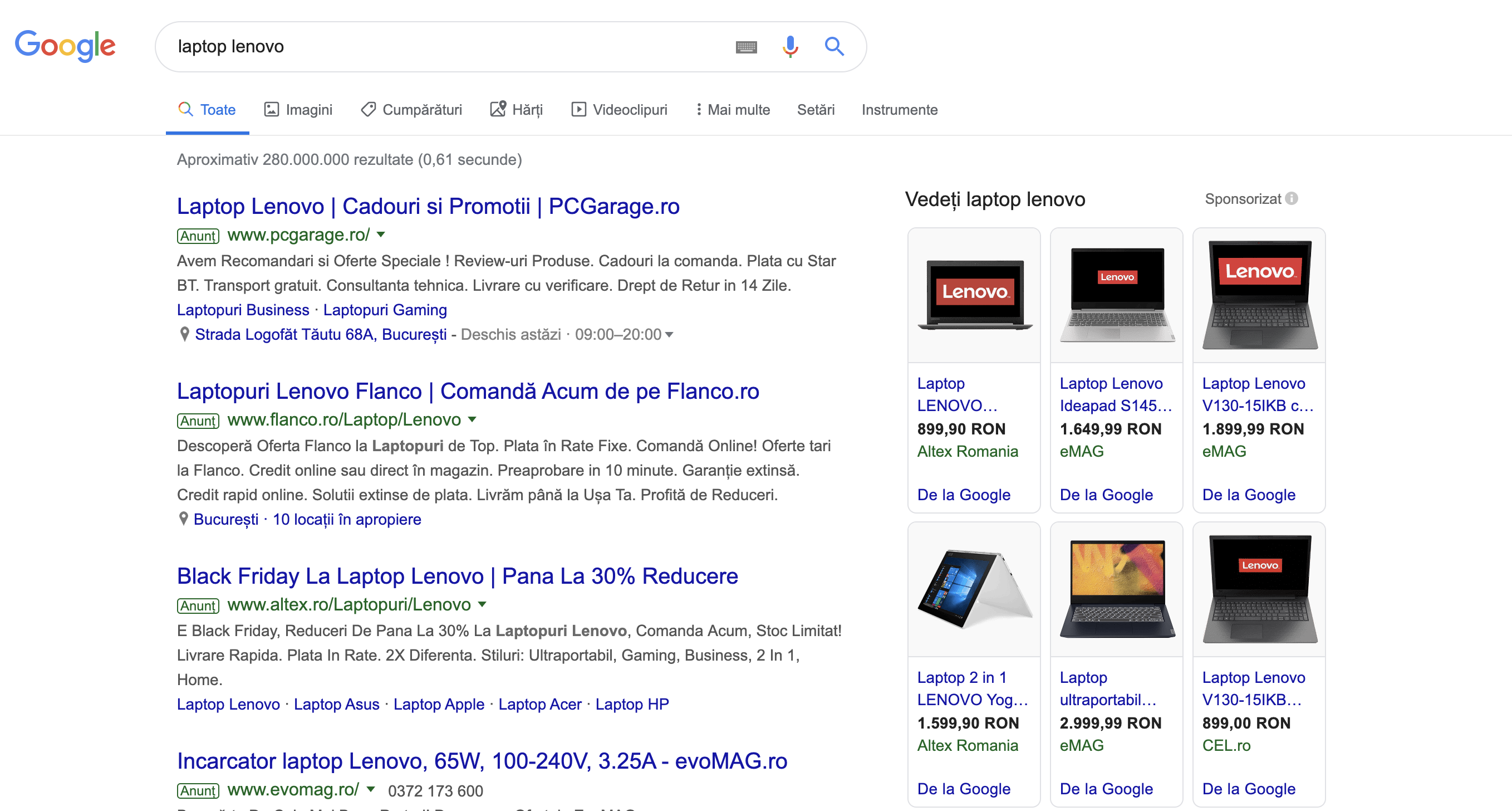This screenshot has width=1512, height=811.
Task: Click De la Google under the 2.999,99 RON product
Action: point(1106,789)
